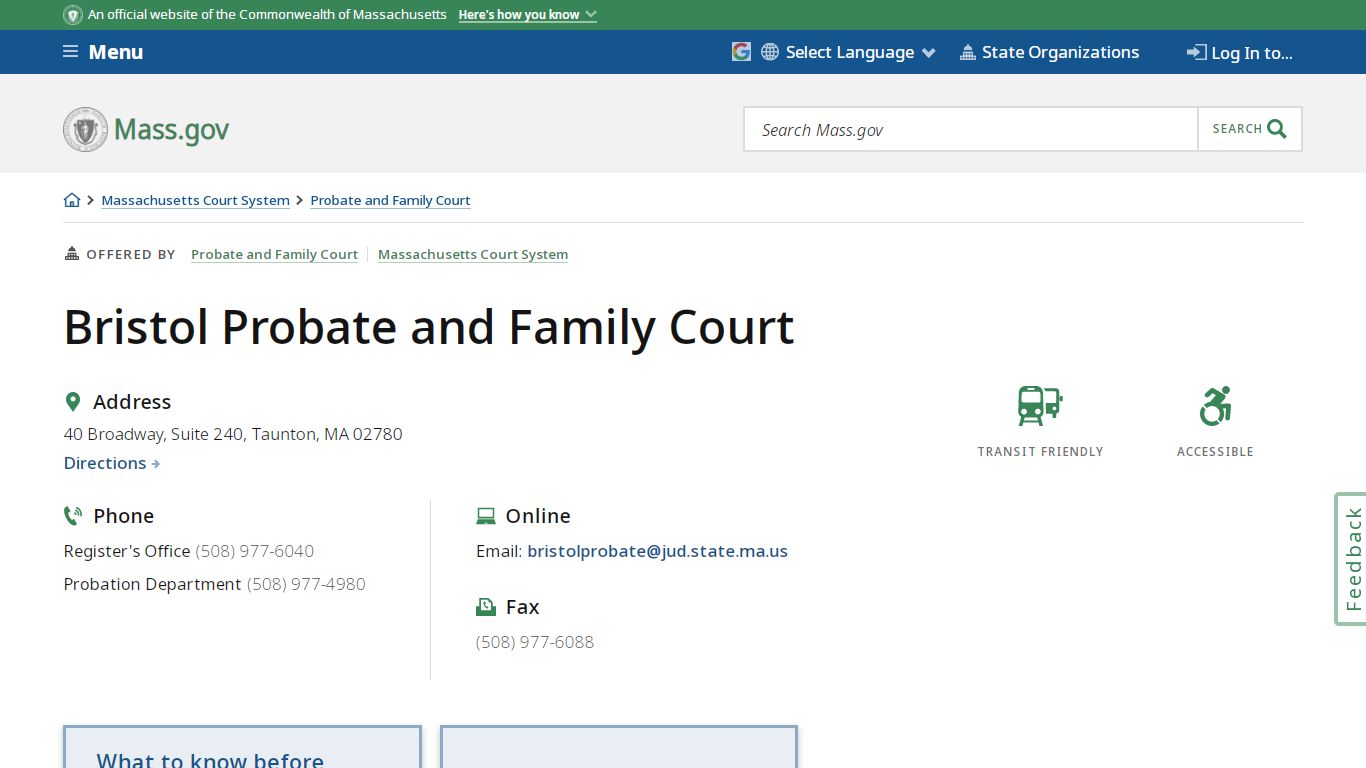Open Massachusetts Court System offered-by link
Screen dimensions: 1366x768
tap(473, 254)
